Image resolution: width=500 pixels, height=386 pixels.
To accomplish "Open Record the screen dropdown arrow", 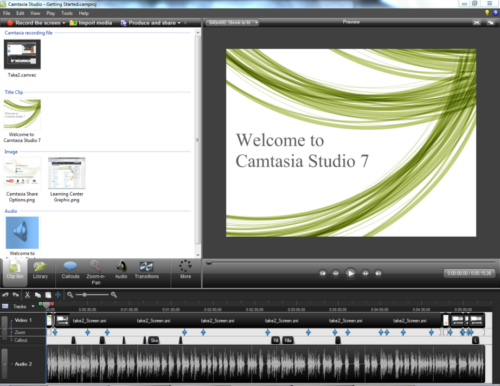I will click(64, 23).
